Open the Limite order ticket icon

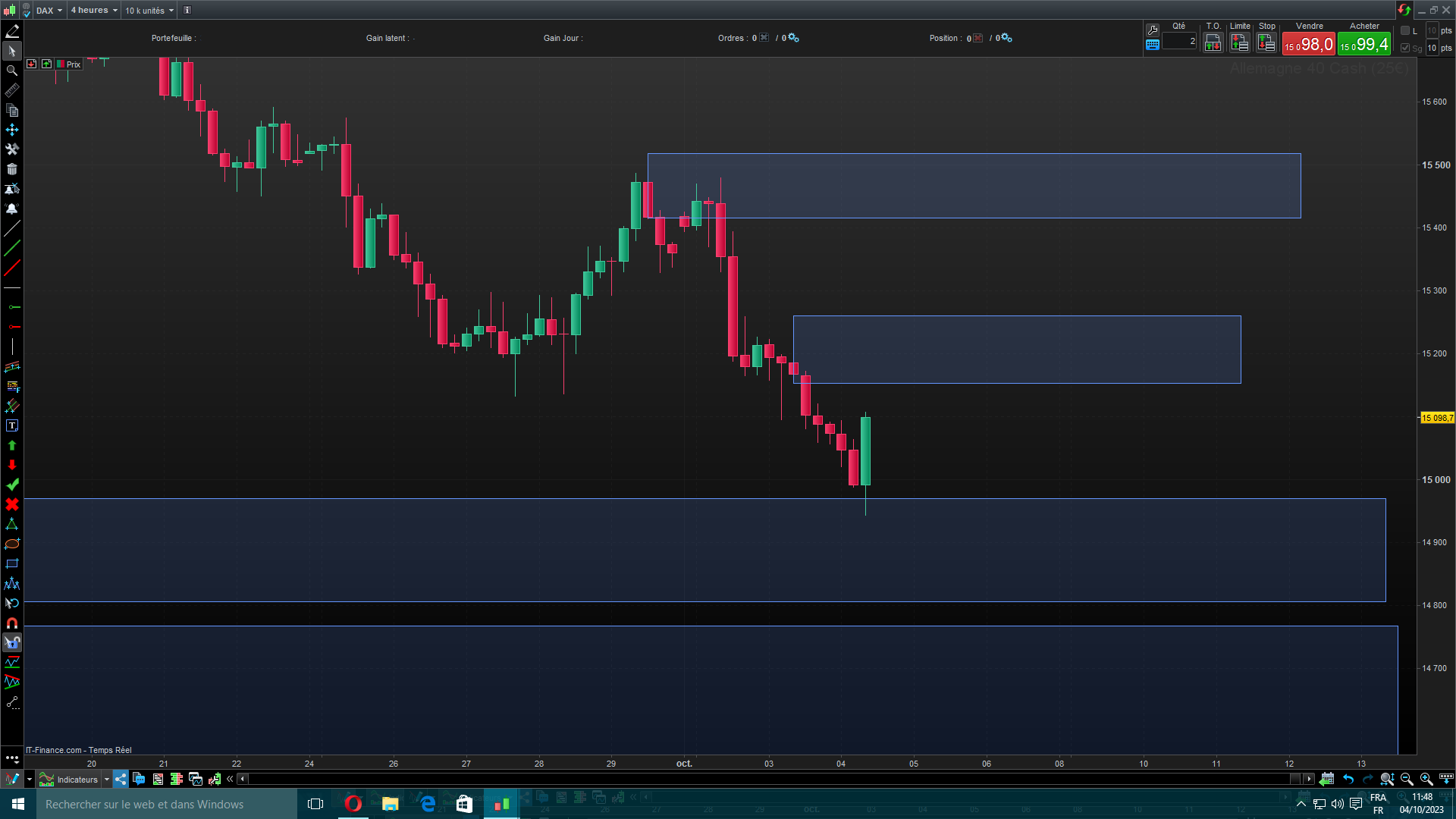tap(1240, 42)
